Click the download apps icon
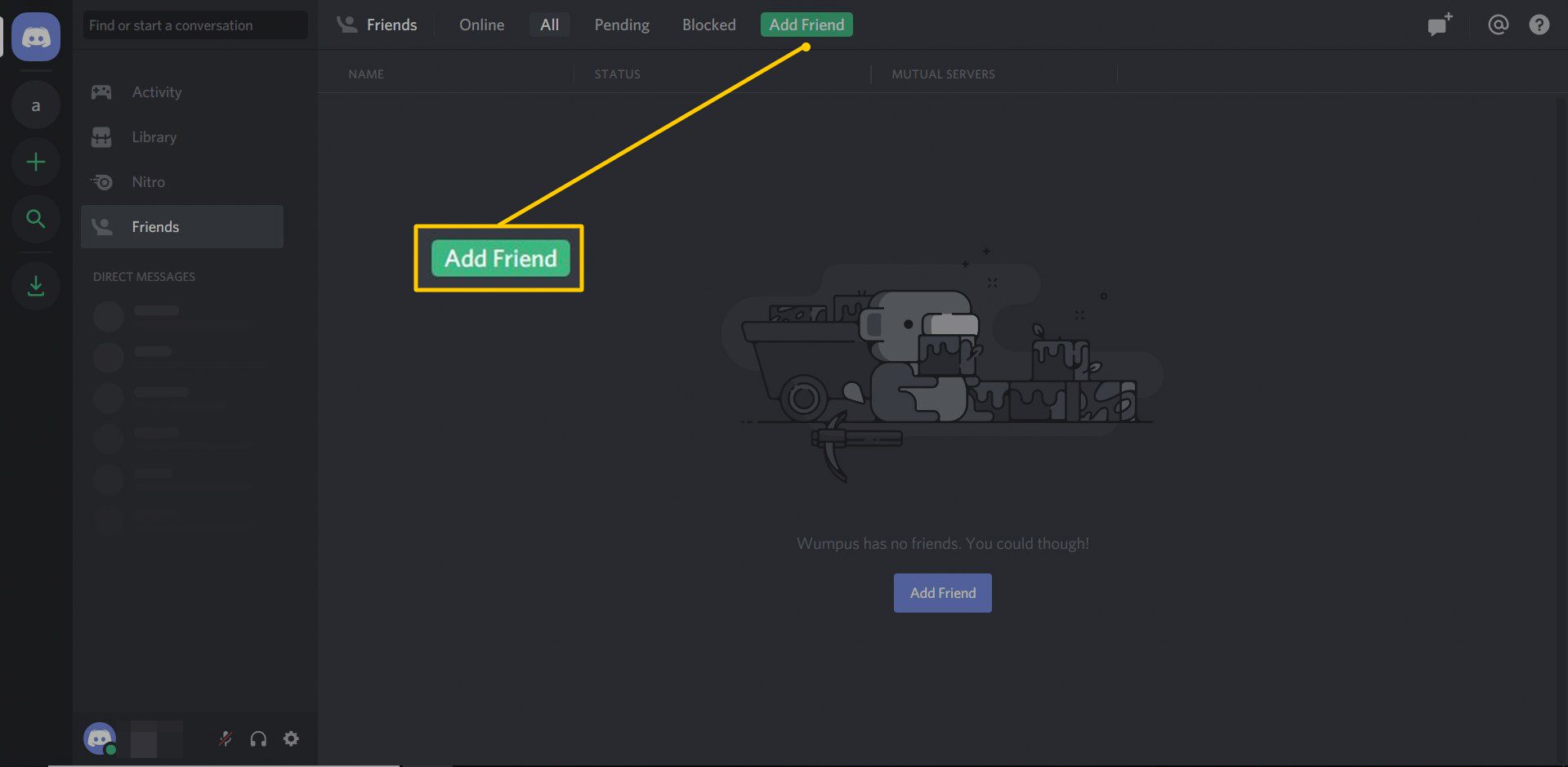The height and width of the screenshot is (767, 1568). [36, 286]
